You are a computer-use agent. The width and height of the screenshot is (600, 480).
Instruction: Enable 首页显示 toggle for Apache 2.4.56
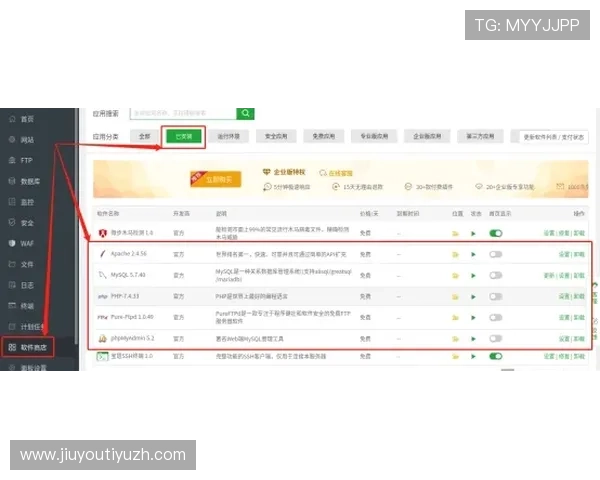[496, 254]
